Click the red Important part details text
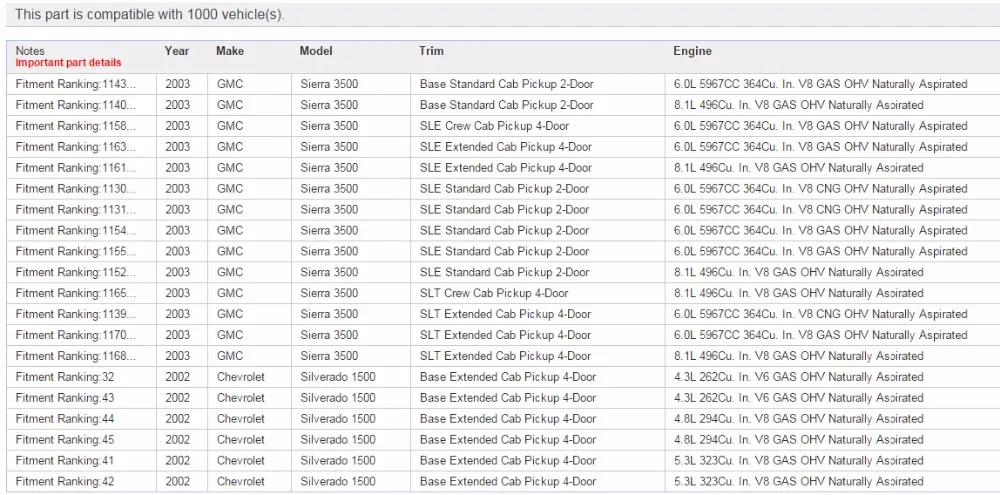1000x495 pixels. coord(68,63)
